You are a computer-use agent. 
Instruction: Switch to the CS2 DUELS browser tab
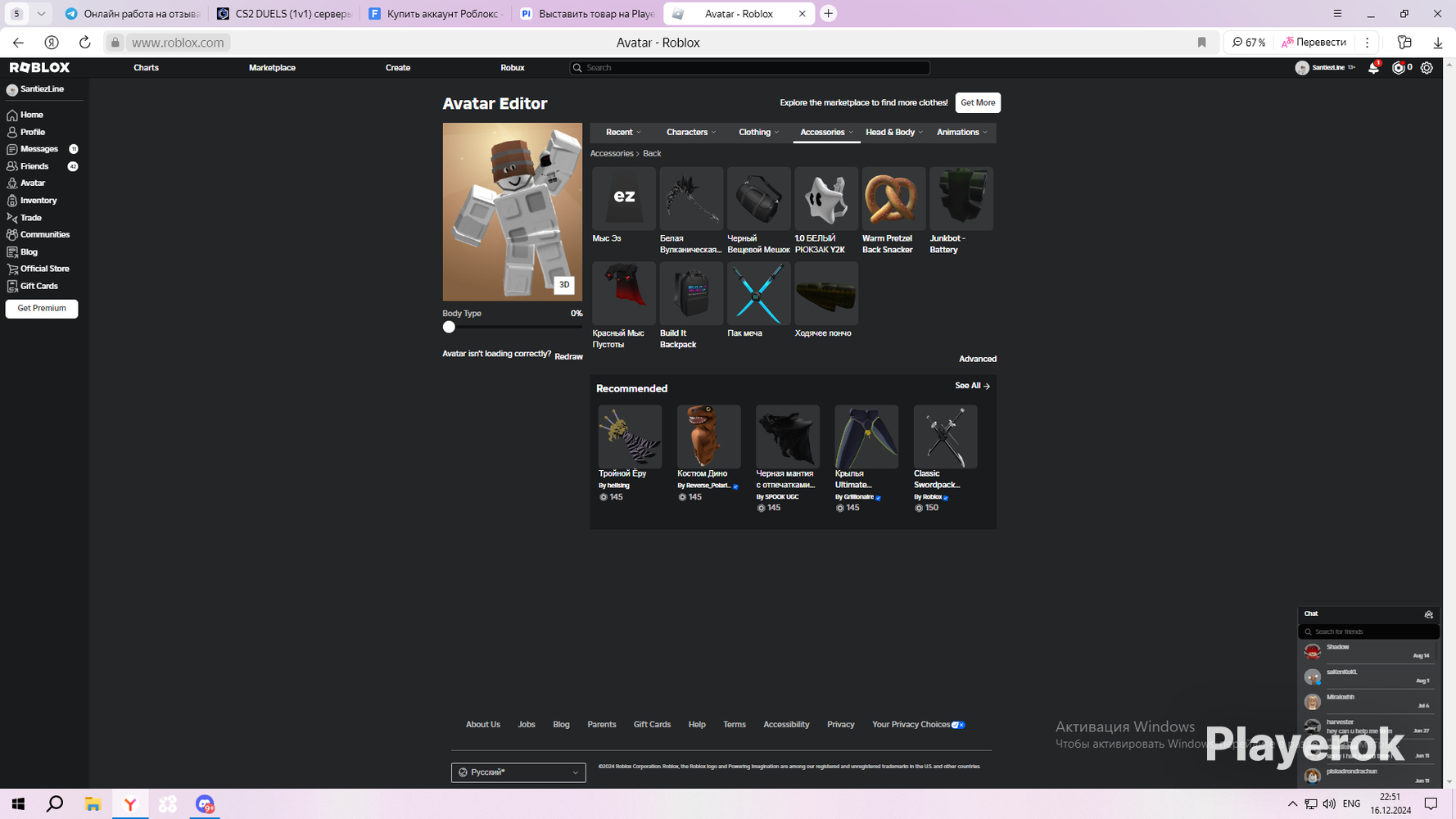(x=283, y=14)
